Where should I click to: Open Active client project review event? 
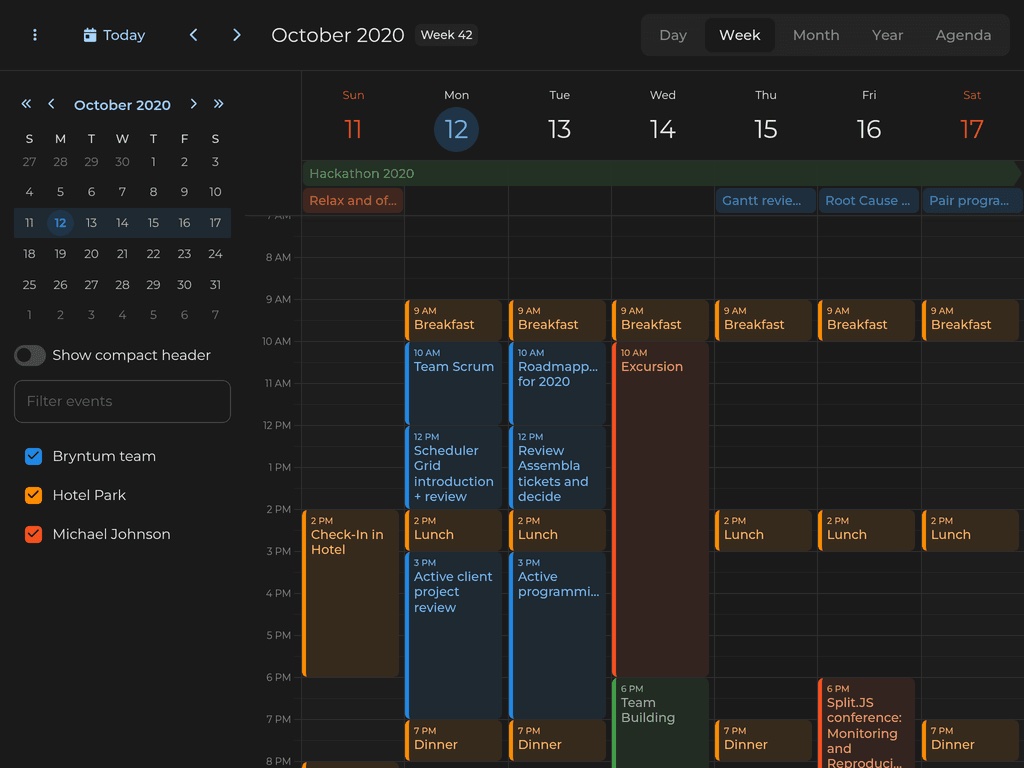(x=454, y=635)
